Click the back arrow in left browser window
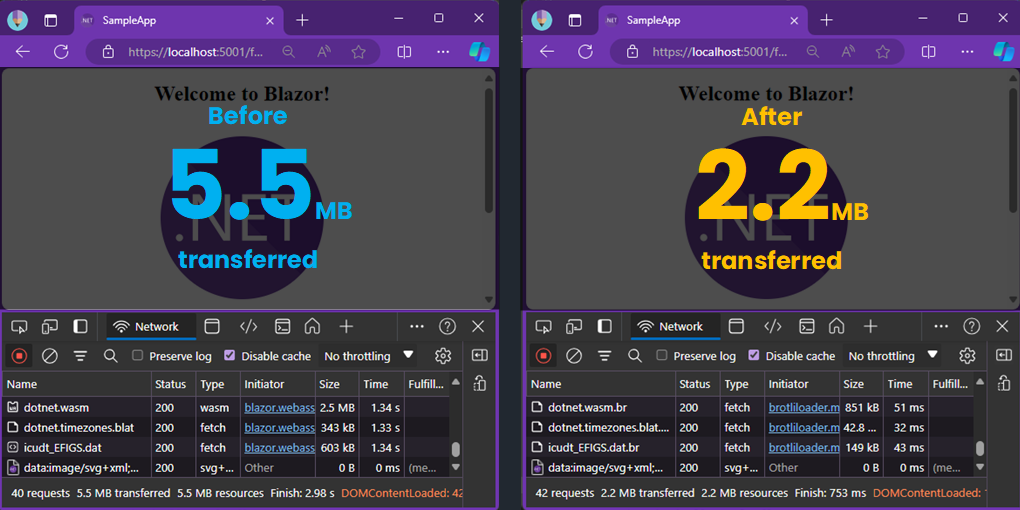Viewport: 1020px width, 510px height. (x=23, y=52)
